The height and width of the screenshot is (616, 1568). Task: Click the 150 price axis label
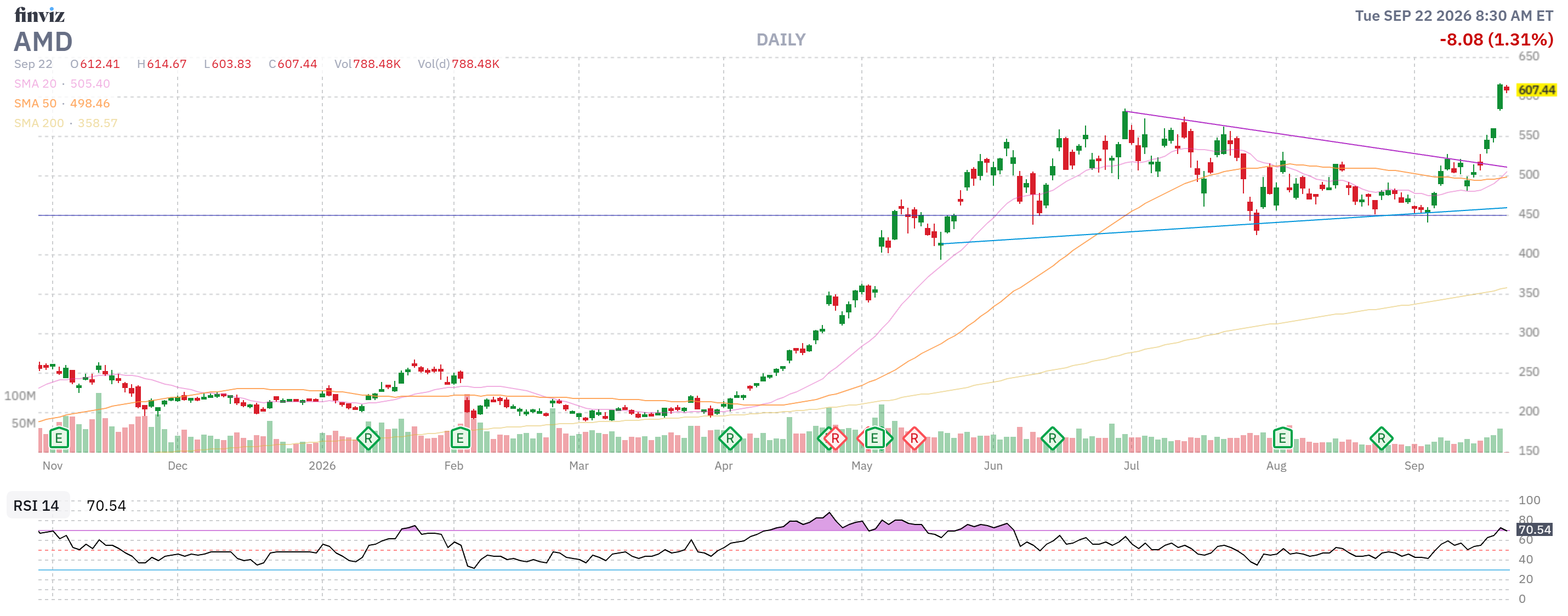1529,451
